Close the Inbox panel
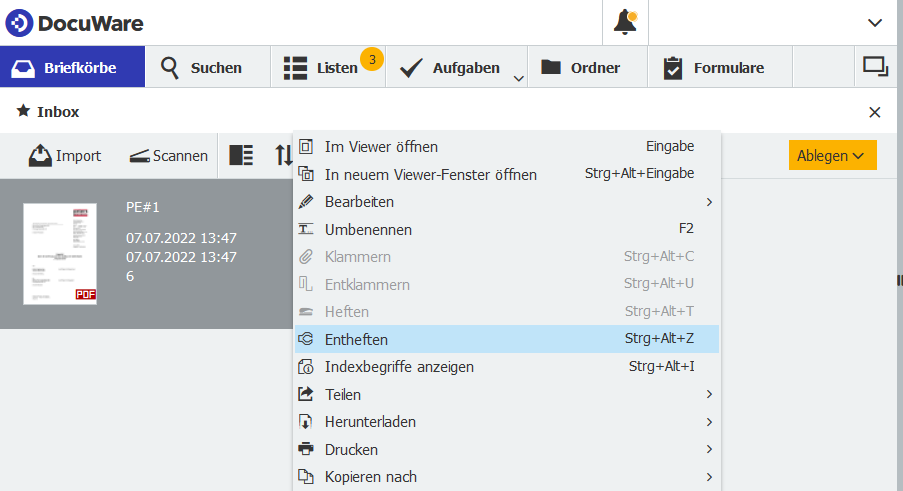The width and height of the screenshot is (903, 491). pos(875,112)
